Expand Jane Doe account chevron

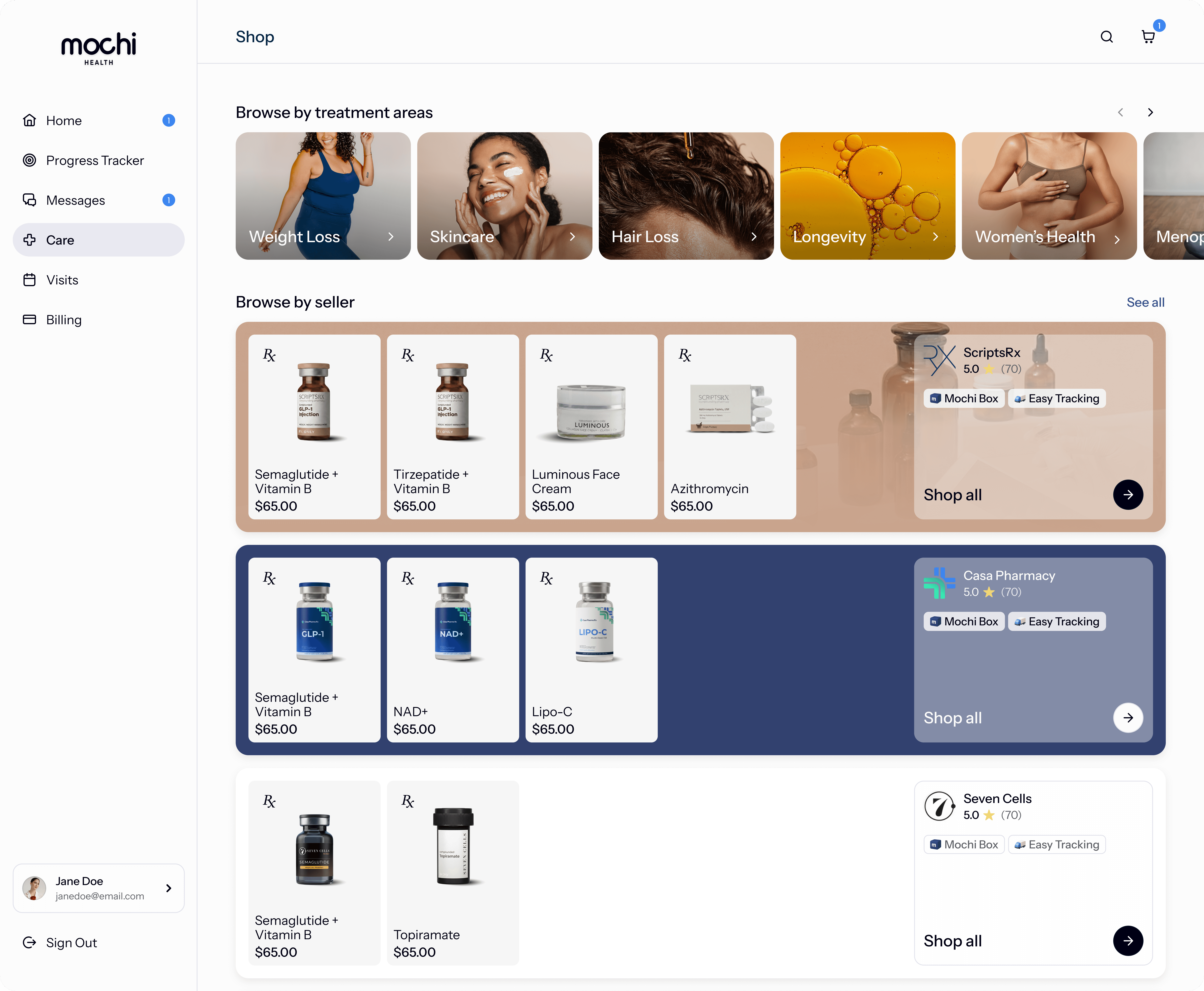pos(168,888)
